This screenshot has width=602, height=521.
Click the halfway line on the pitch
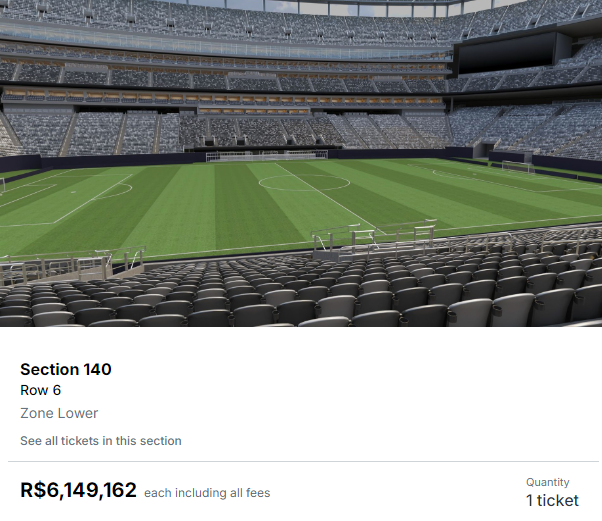(330, 198)
